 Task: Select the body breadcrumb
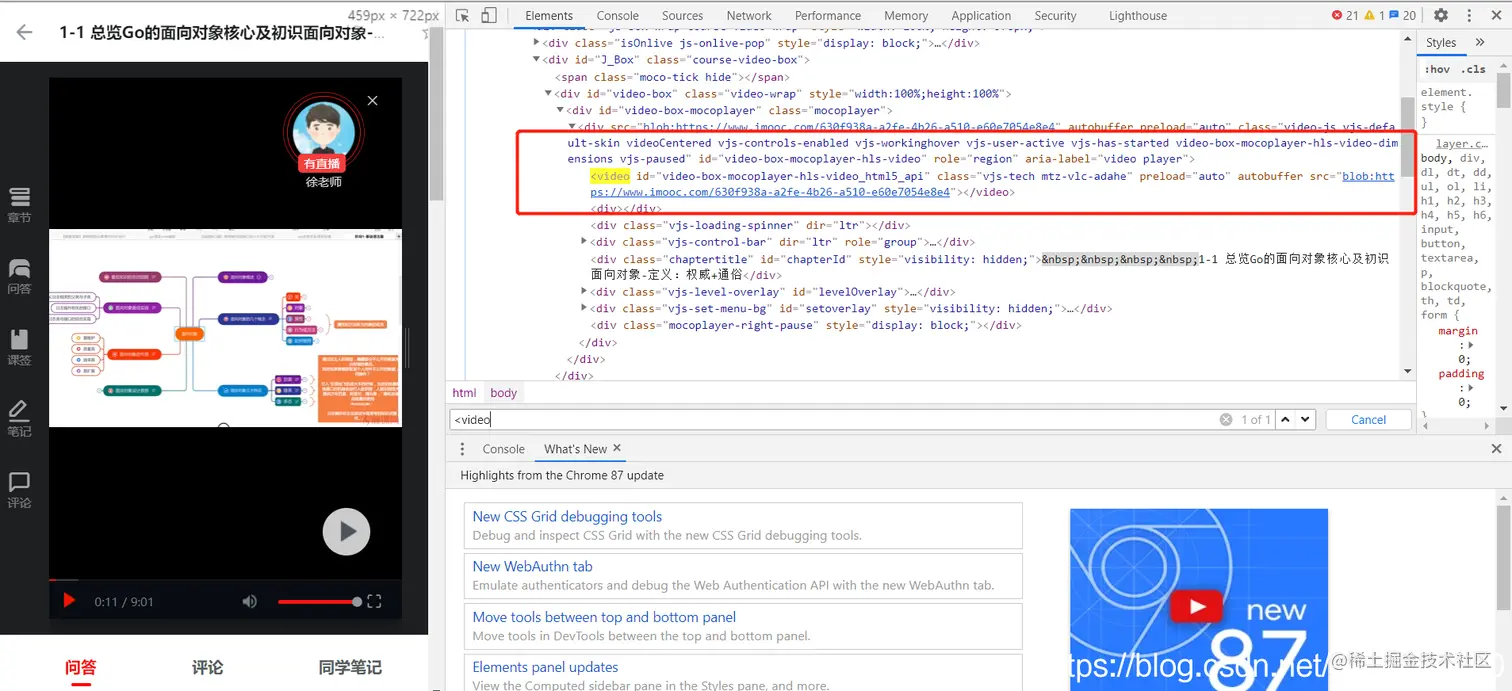coord(504,393)
